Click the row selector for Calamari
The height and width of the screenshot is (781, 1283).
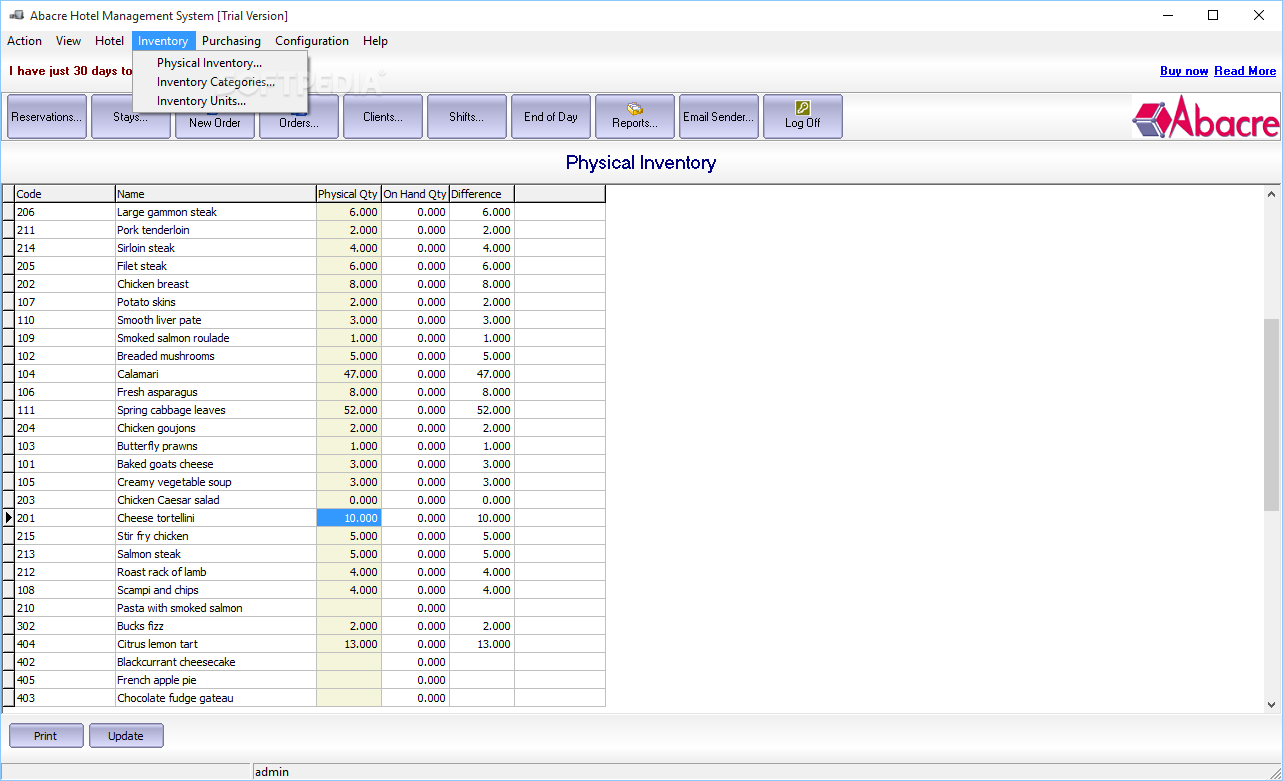coord(8,374)
